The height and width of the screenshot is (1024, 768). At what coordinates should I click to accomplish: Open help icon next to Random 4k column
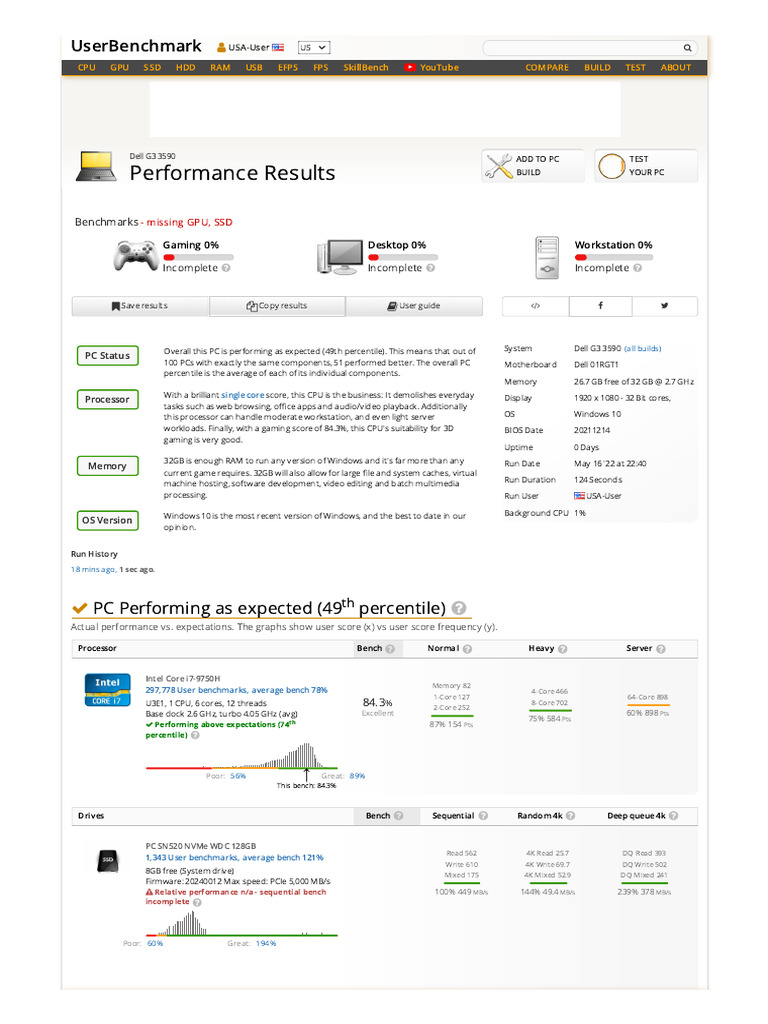click(x=571, y=816)
